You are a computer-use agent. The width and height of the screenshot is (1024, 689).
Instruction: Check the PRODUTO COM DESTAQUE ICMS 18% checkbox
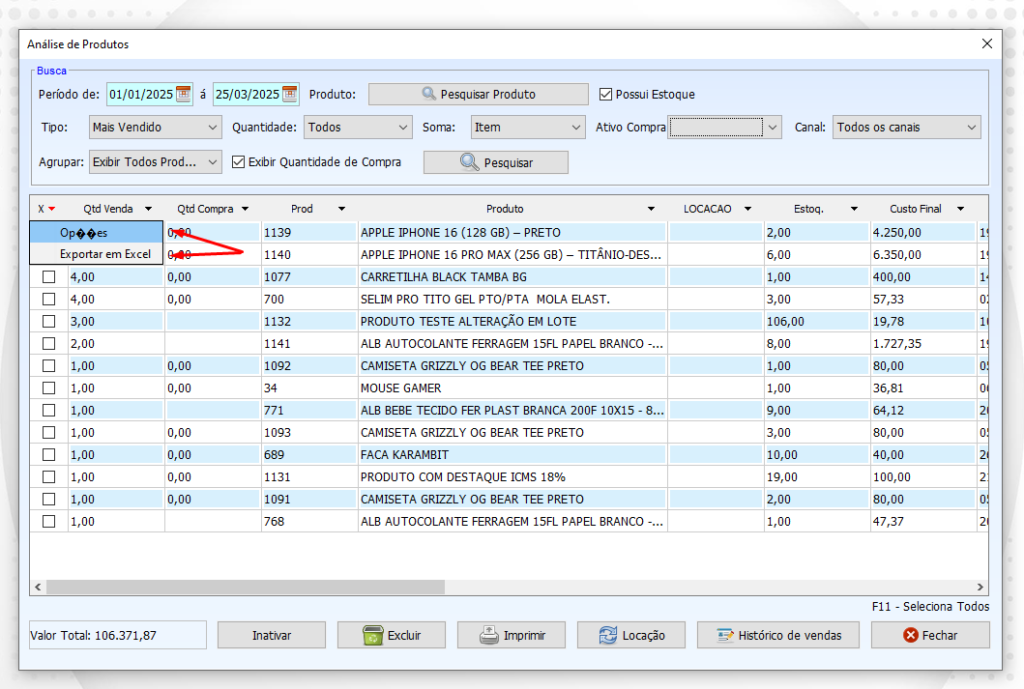pos(48,477)
